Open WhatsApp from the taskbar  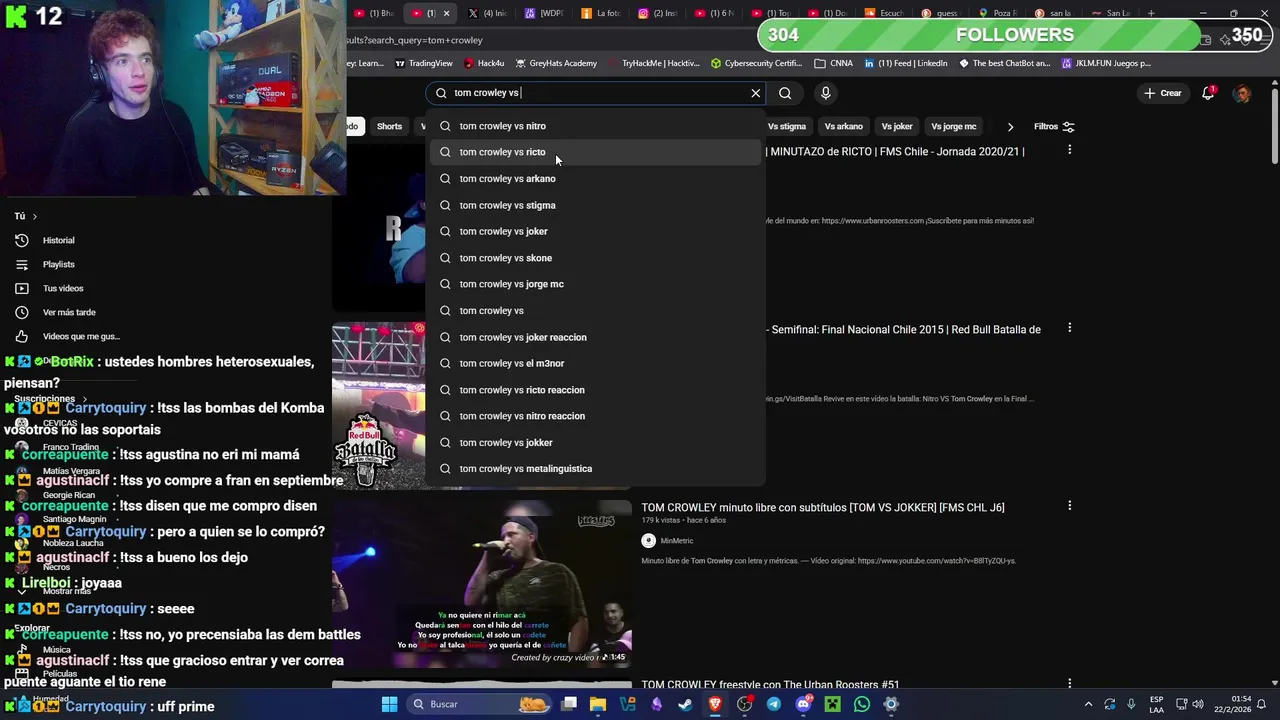click(x=862, y=704)
